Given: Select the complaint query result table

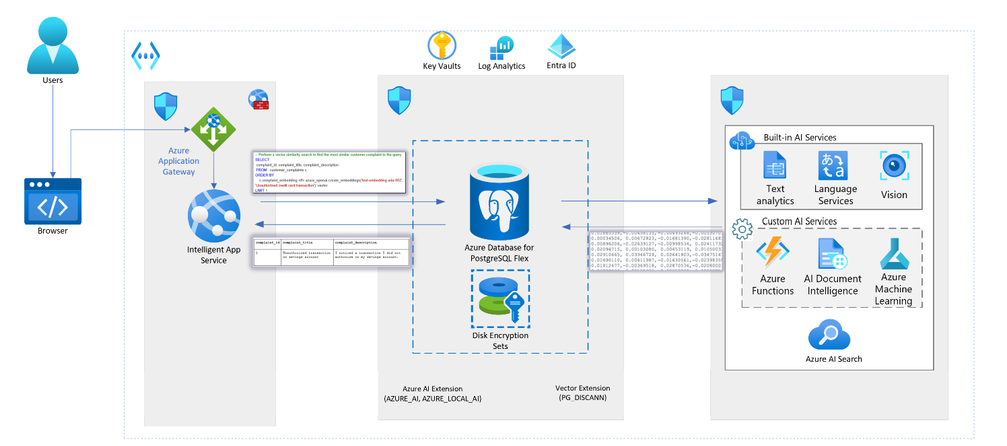Looking at the screenshot, I should 331,251.
